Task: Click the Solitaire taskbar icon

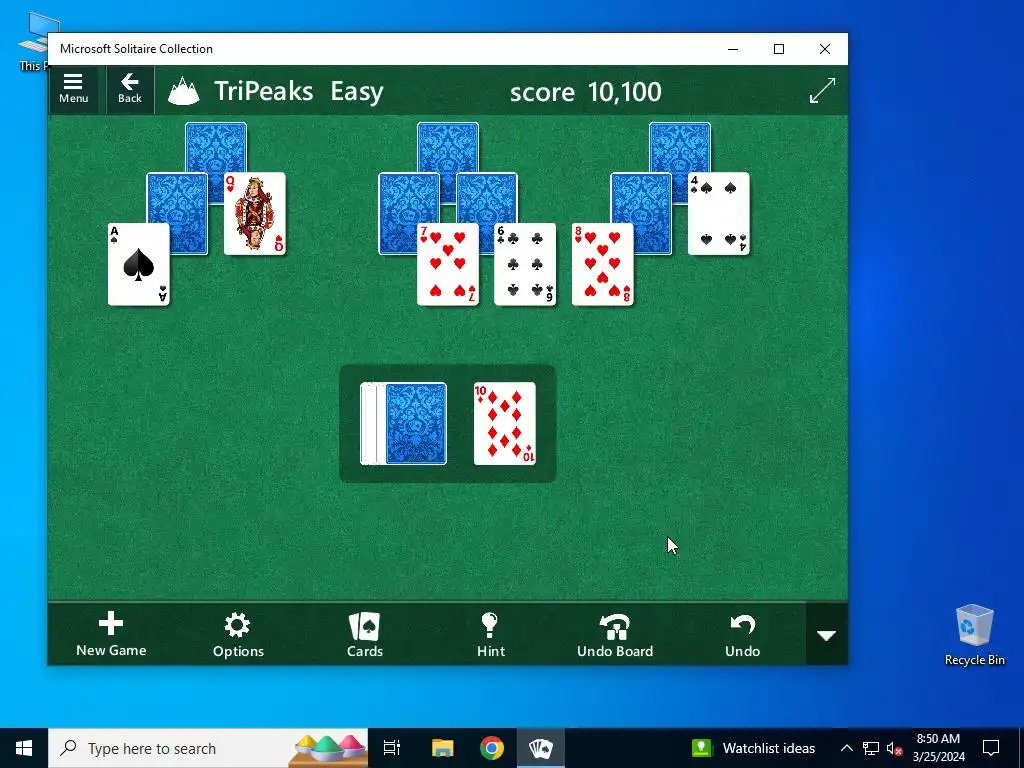Action: tap(541, 748)
